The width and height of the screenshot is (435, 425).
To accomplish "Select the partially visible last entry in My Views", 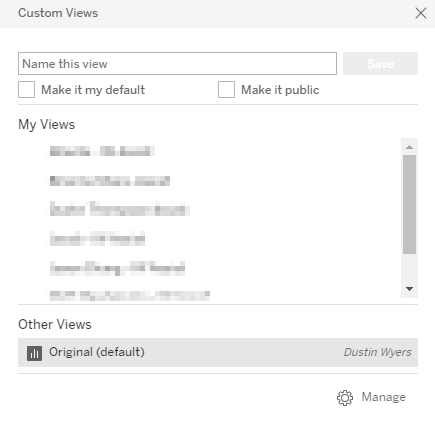I will coord(130,296).
